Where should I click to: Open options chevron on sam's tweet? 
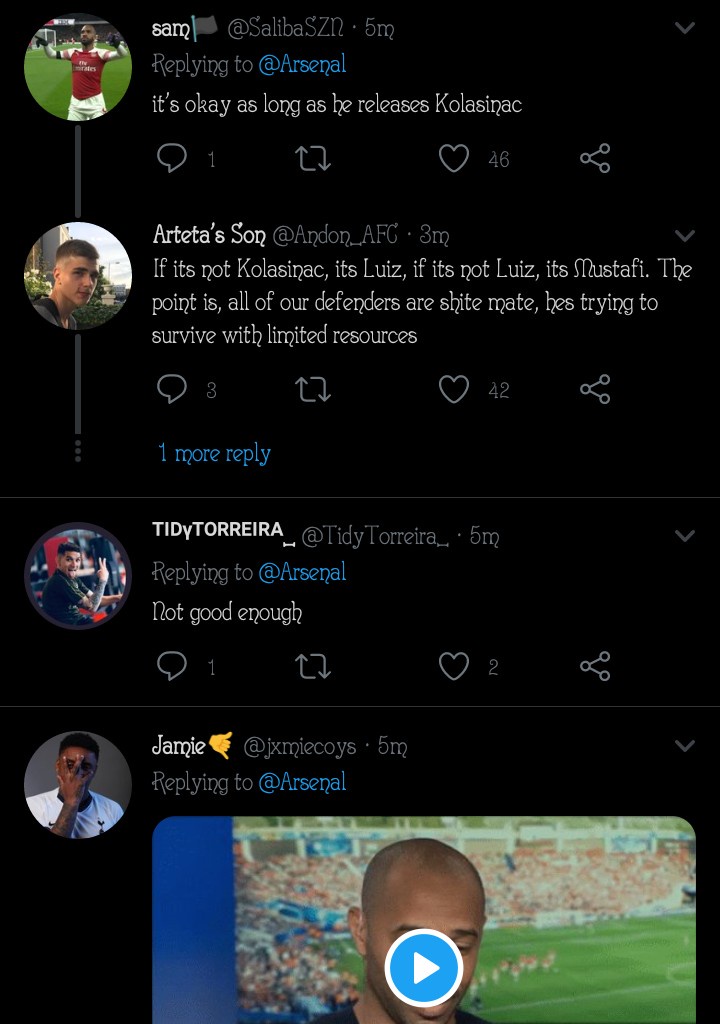pos(684,27)
